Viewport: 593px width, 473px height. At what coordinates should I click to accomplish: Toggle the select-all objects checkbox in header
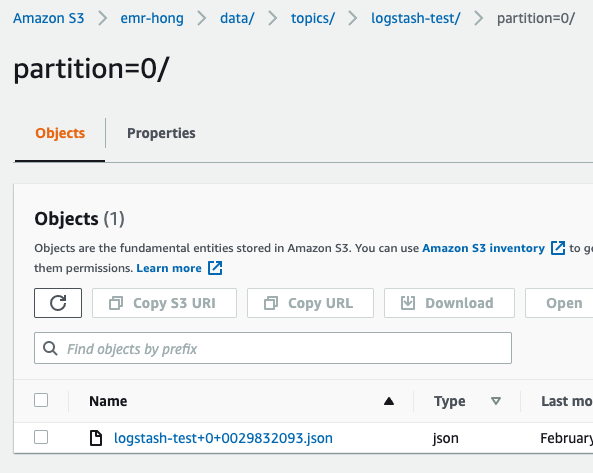(41, 400)
